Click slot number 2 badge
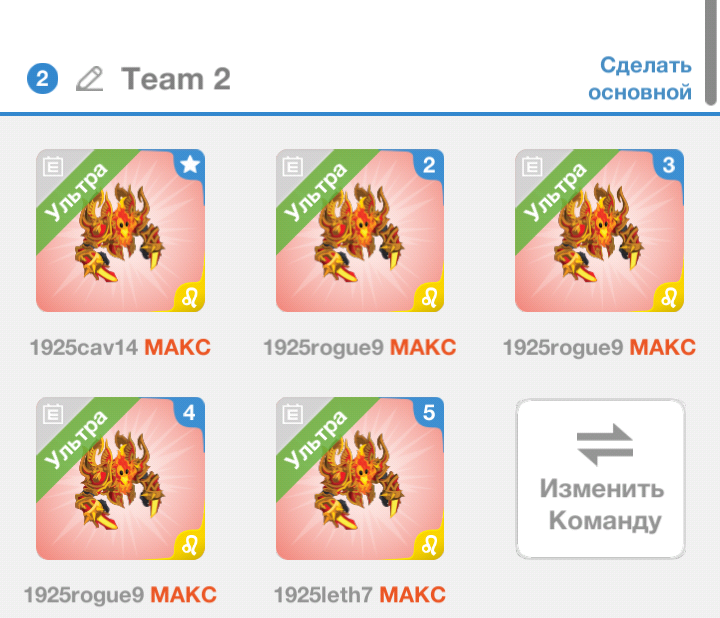The width and height of the screenshot is (720, 618). pyautogui.click(x=429, y=164)
